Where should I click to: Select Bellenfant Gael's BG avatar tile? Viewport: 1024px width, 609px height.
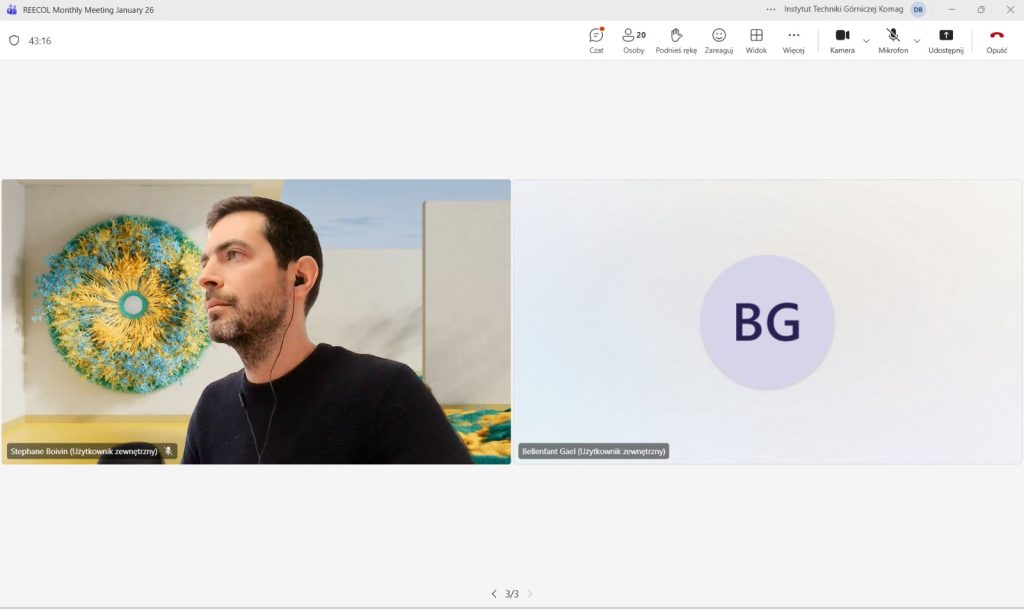(x=767, y=321)
